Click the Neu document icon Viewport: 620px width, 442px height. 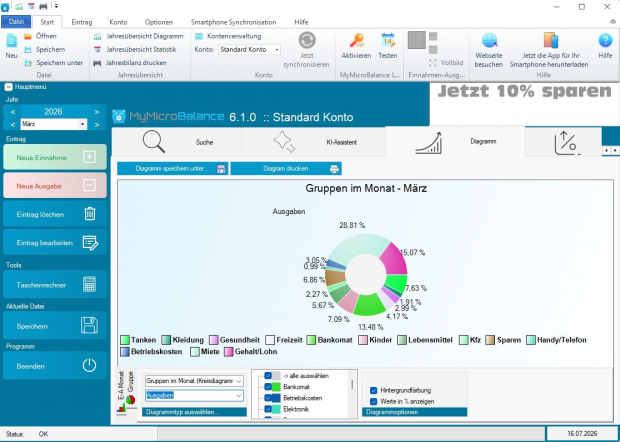pos(11,41)
